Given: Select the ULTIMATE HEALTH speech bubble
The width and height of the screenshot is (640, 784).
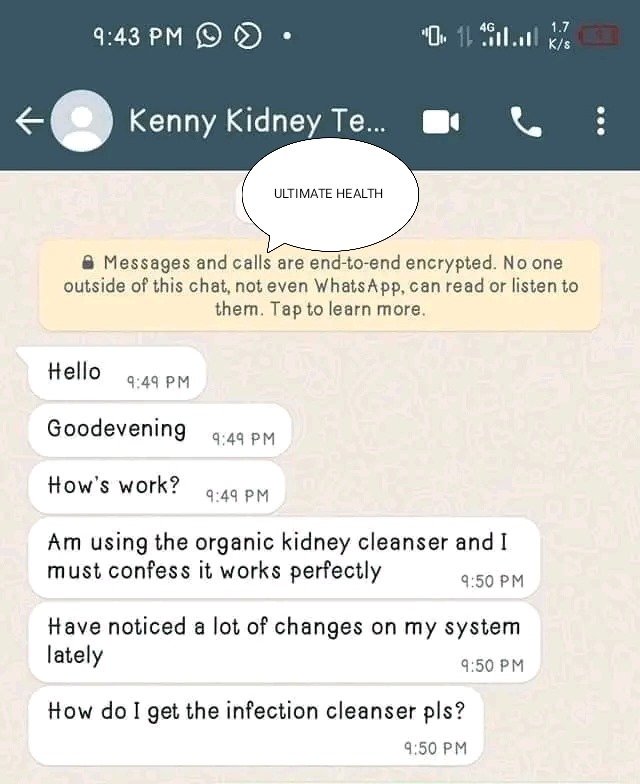Looking at the screenshot, I should click(x=330, y=194).
